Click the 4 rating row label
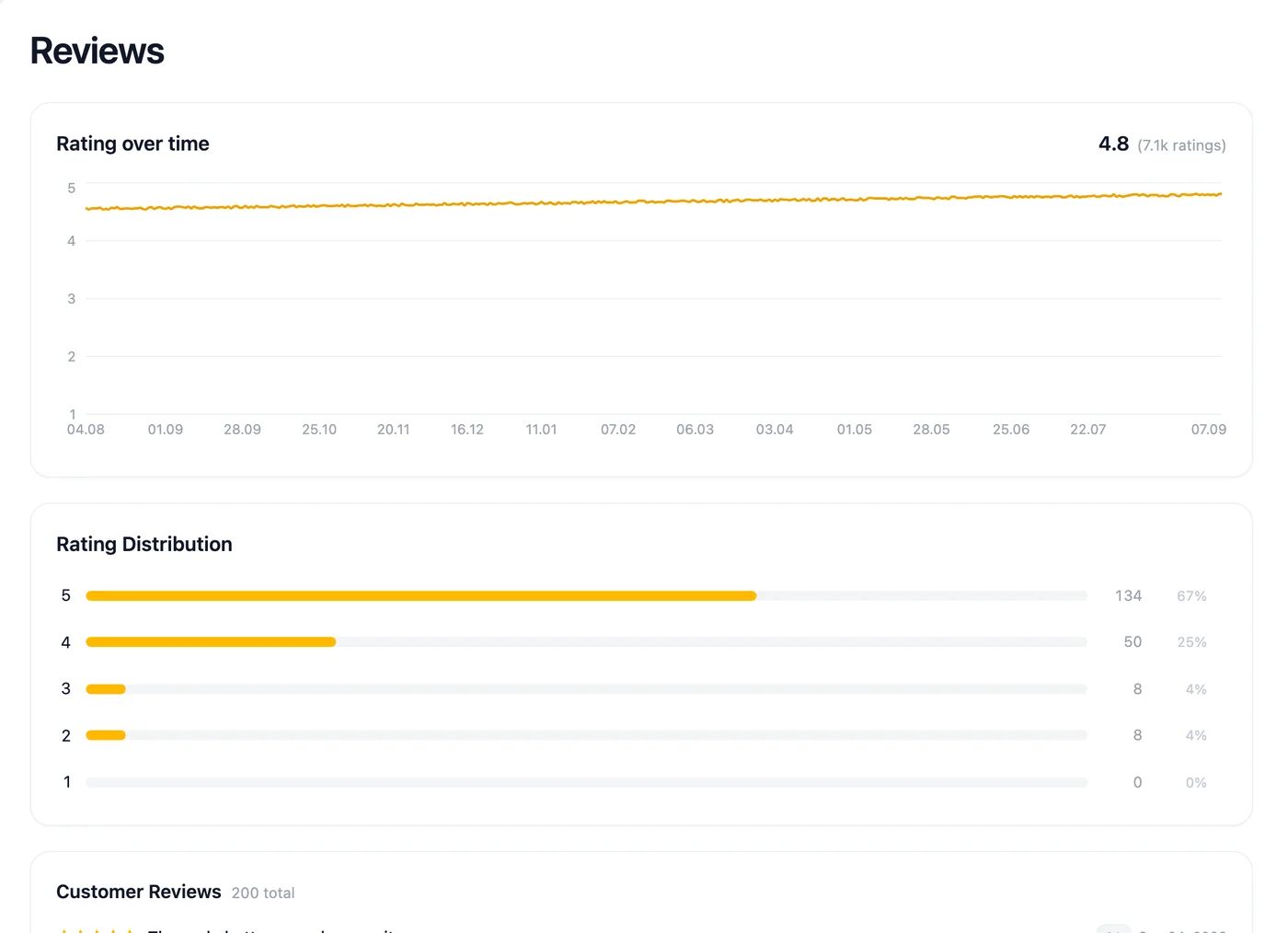The height and width of the screenshot is (933, 1288). (65, 642)
